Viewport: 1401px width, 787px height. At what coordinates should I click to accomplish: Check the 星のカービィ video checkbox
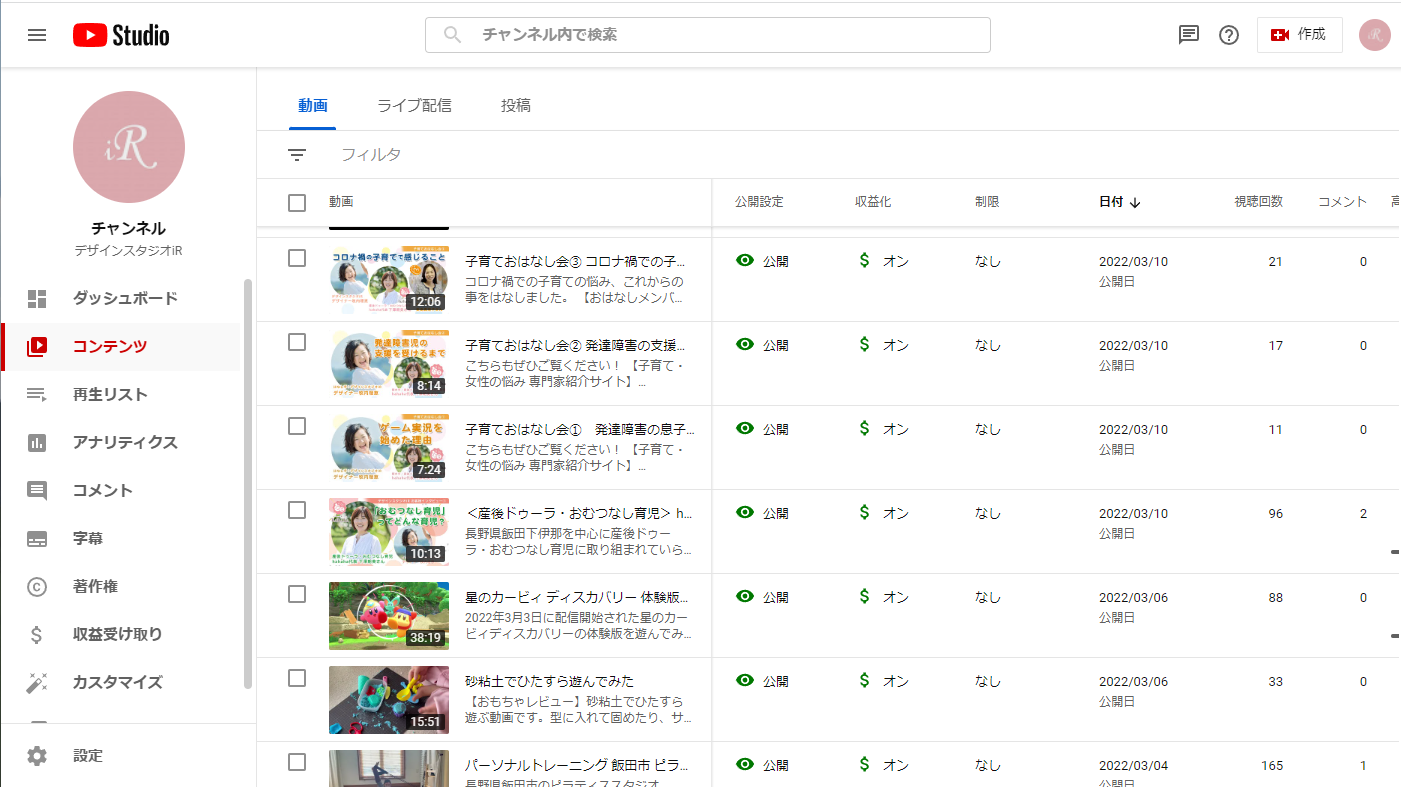[297, 593]
